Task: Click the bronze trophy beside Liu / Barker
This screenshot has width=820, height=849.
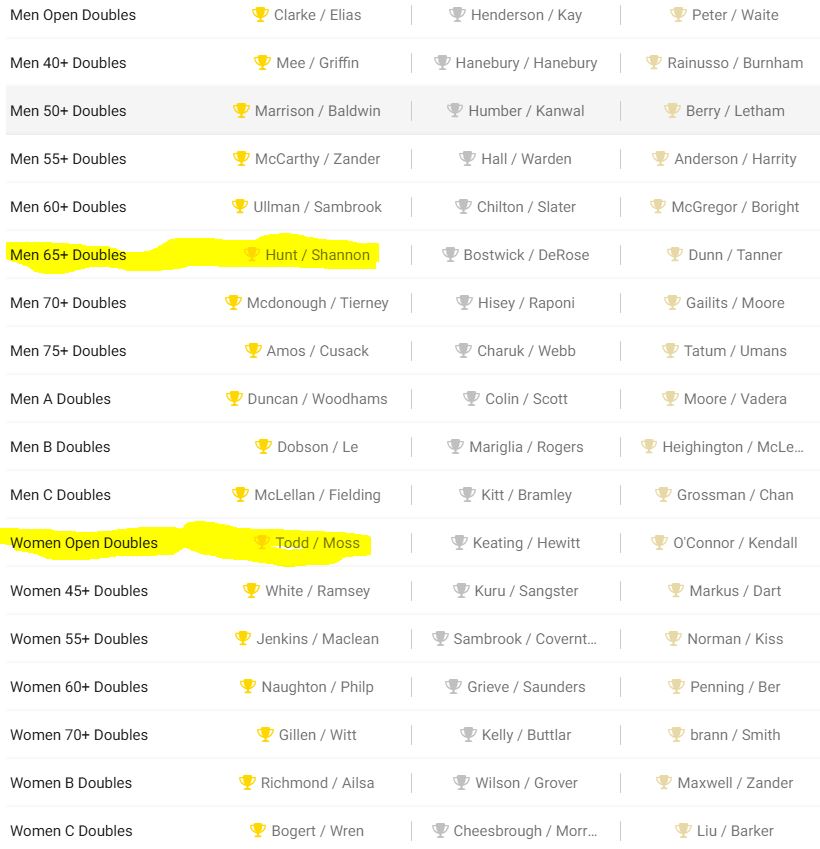Action: click(683, 830)
